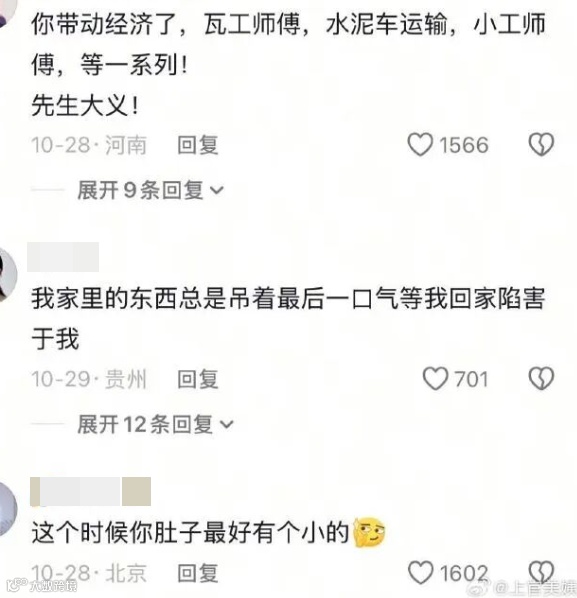Click the 1566 like count number
This screenshot has width=577, height=598.
[464, 145]
